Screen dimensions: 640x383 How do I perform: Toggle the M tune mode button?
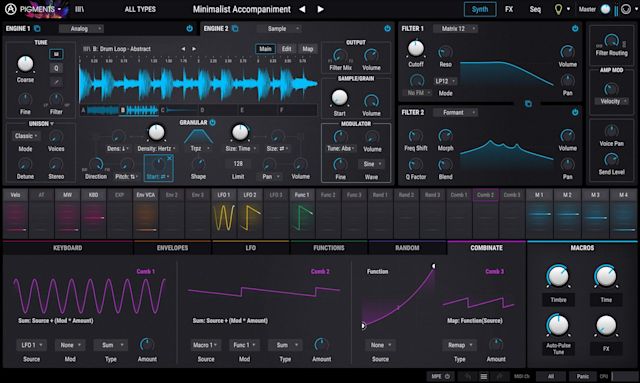pyautogui.click(x=56, y=54)
